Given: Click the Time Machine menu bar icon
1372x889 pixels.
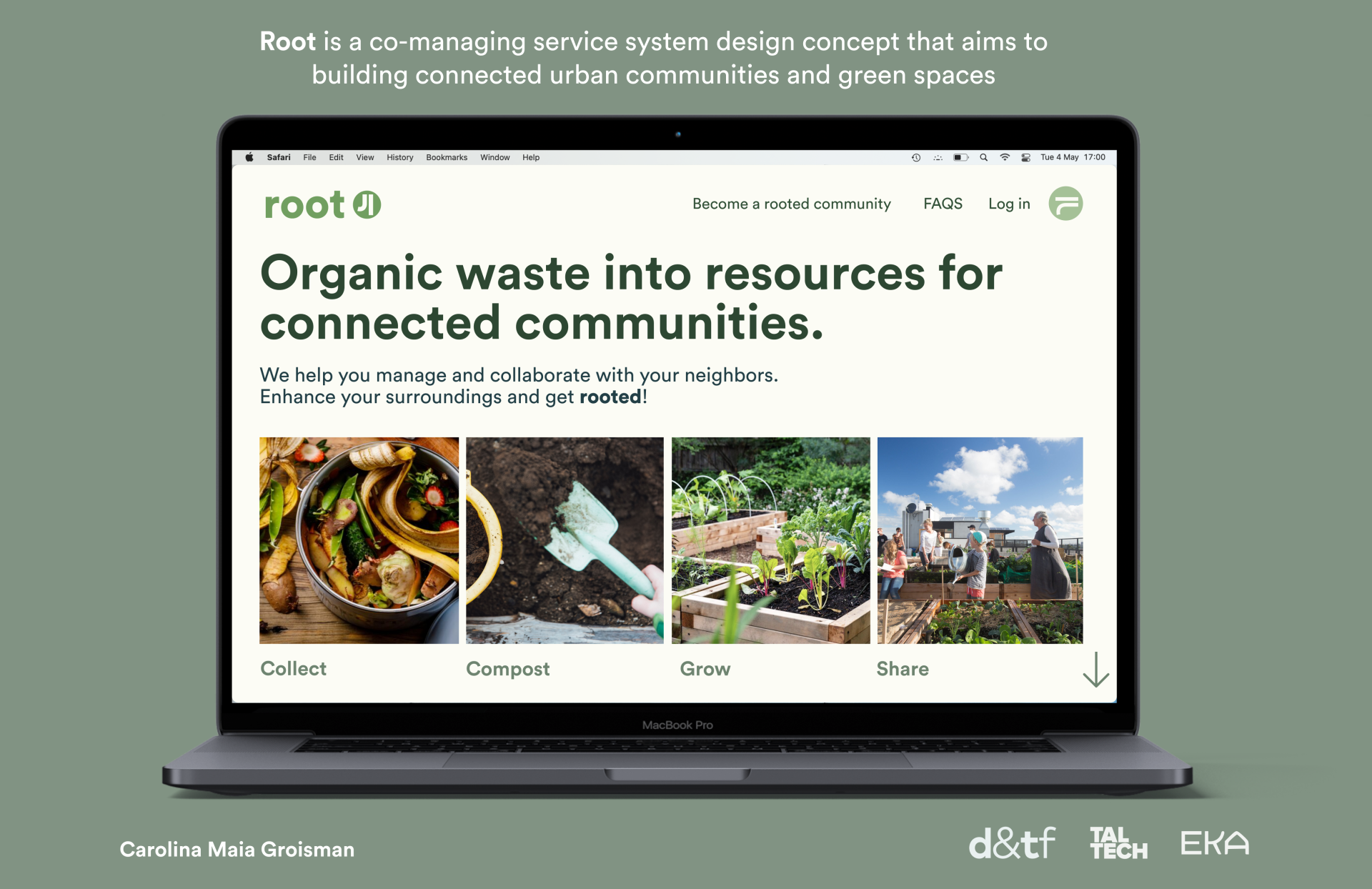Looking at the screenshot, I should click(916, 157).
